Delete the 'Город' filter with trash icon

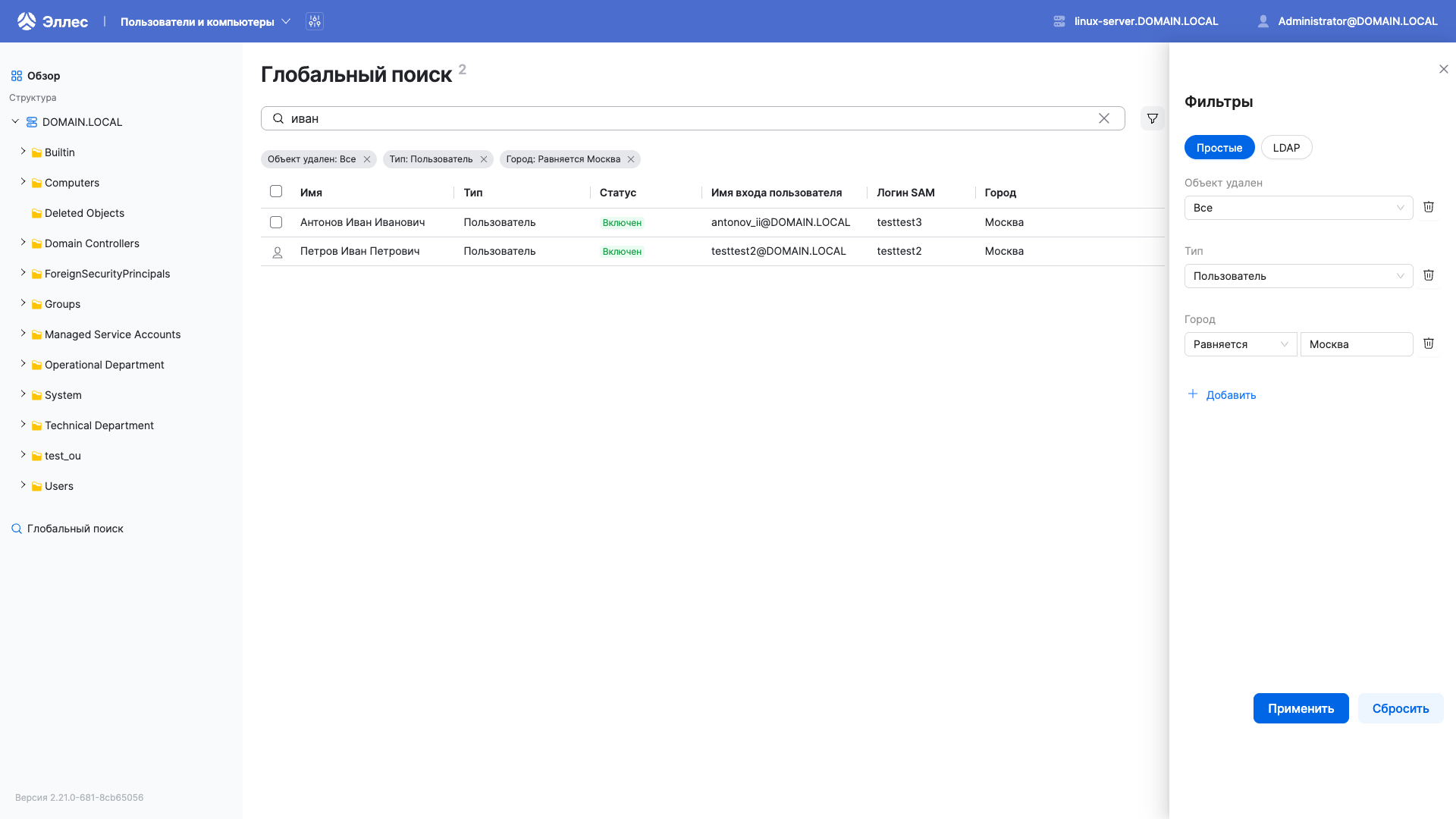coord(1429,344)
